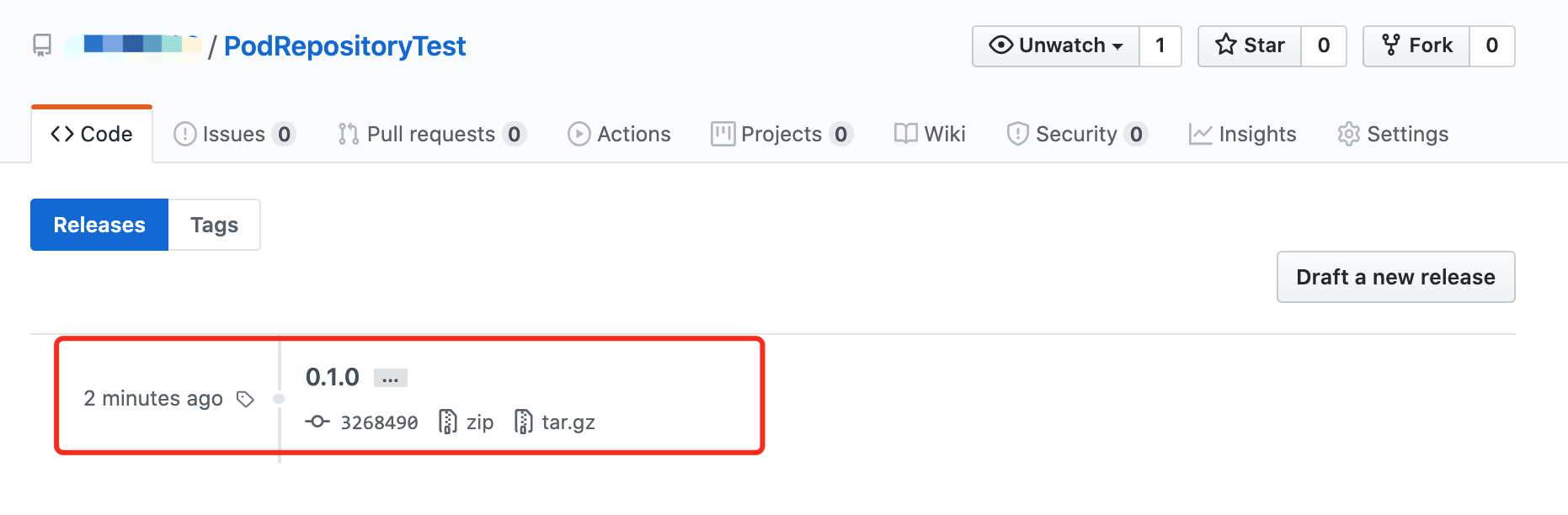Expand the 0.1.0 release ellipsis details
The height and width of the screenshot is (515, 1568).
(390, 379)
